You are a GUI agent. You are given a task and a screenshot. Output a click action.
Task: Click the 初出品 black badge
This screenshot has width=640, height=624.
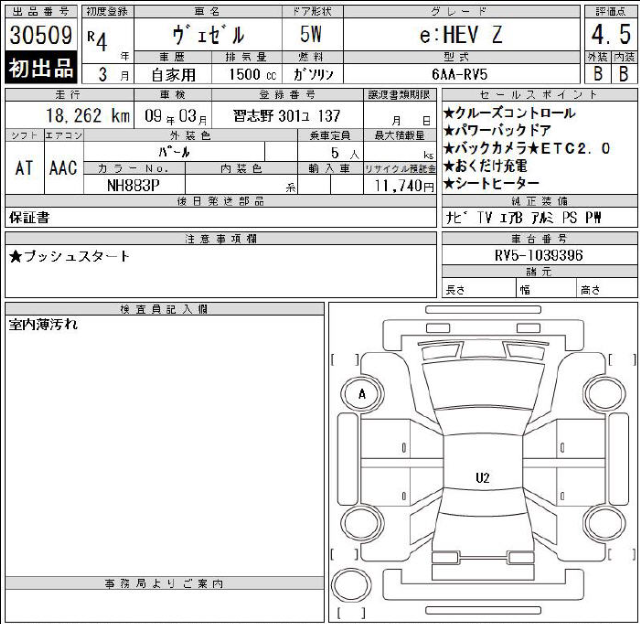pos(40,67)
